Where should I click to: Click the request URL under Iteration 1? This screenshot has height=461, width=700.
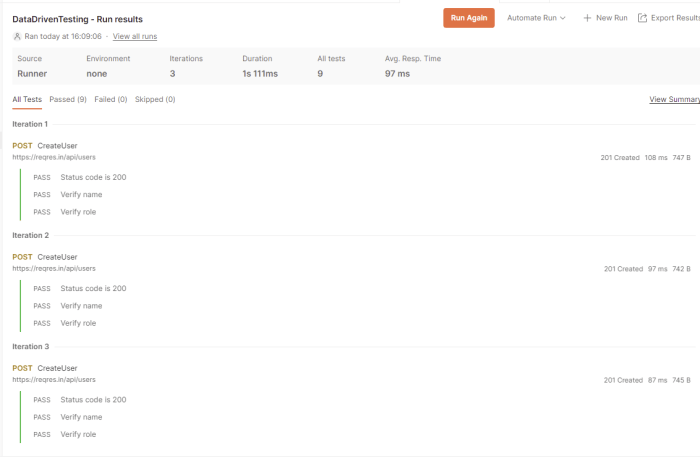tap(54, 157)
